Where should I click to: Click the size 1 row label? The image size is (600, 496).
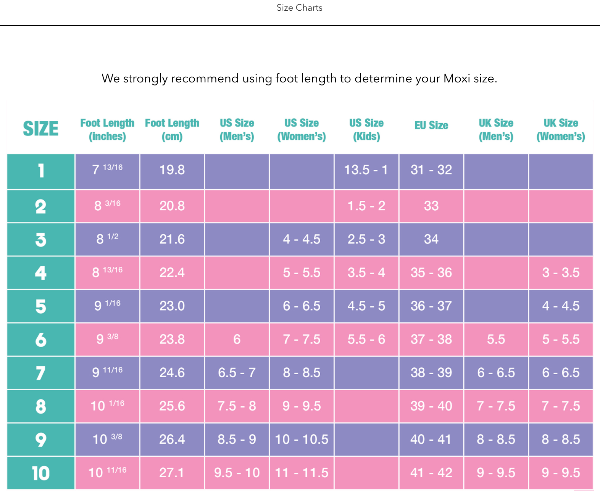click(x=41, y=171)
